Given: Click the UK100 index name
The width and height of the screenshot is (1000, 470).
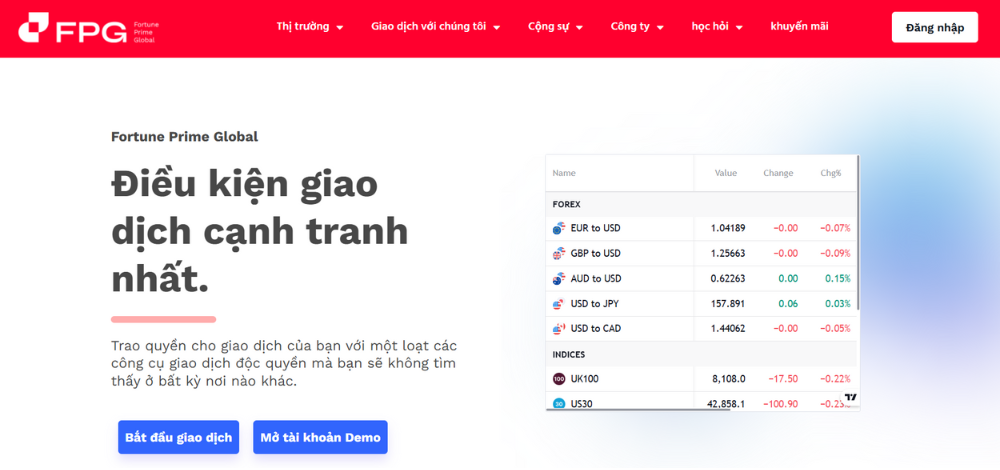Looking at the screenshot, I should click(x=584, y=379).
